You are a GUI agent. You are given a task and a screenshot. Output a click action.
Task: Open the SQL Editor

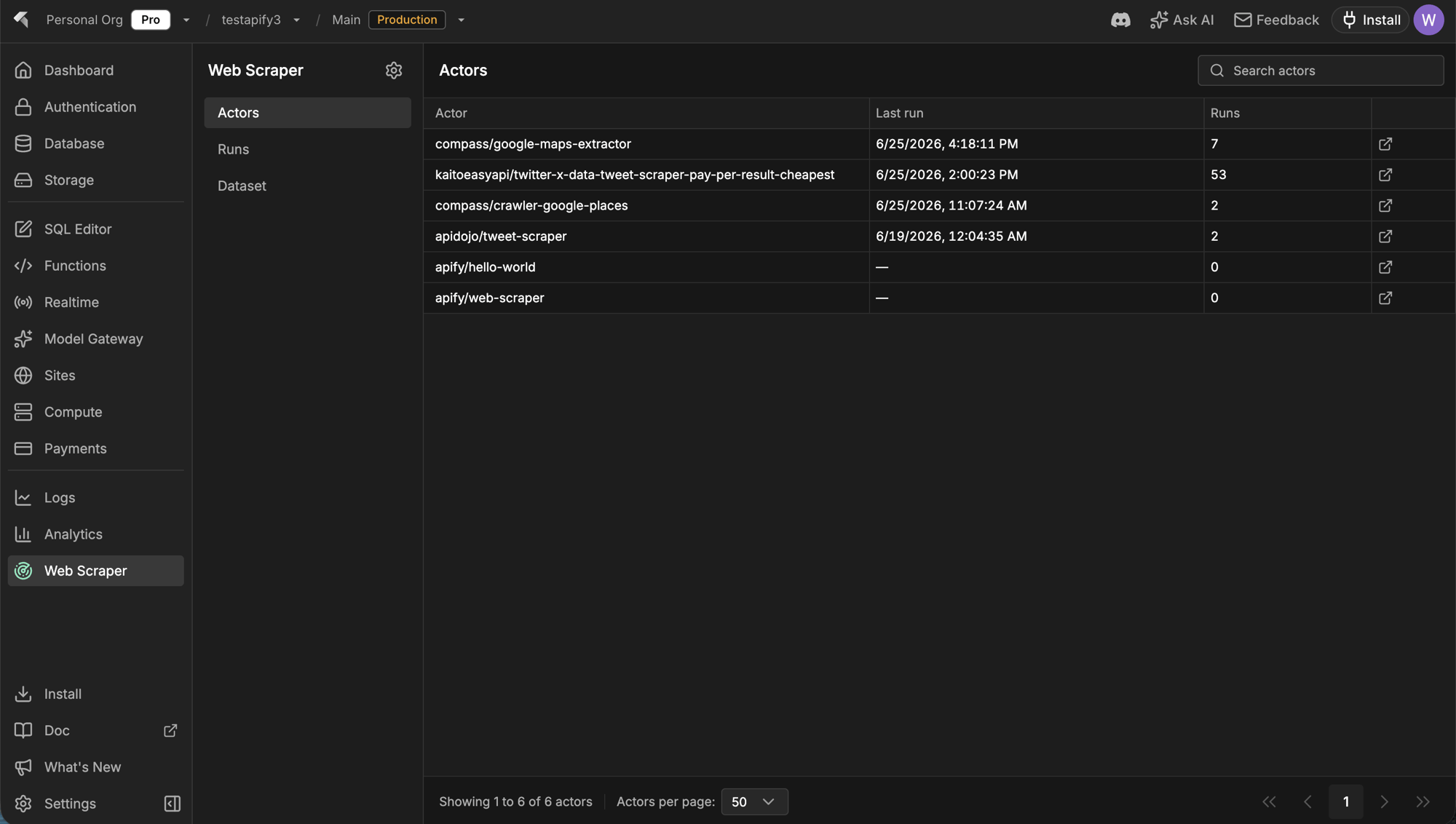coord(96,229)
